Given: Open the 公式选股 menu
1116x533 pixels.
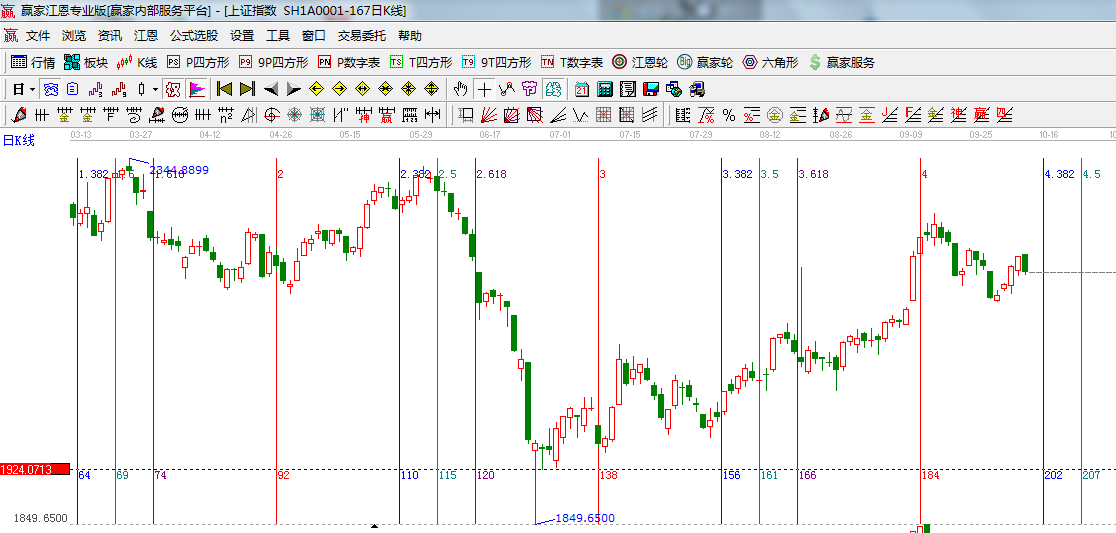Looking at the screenshot, I should (193, 36).
